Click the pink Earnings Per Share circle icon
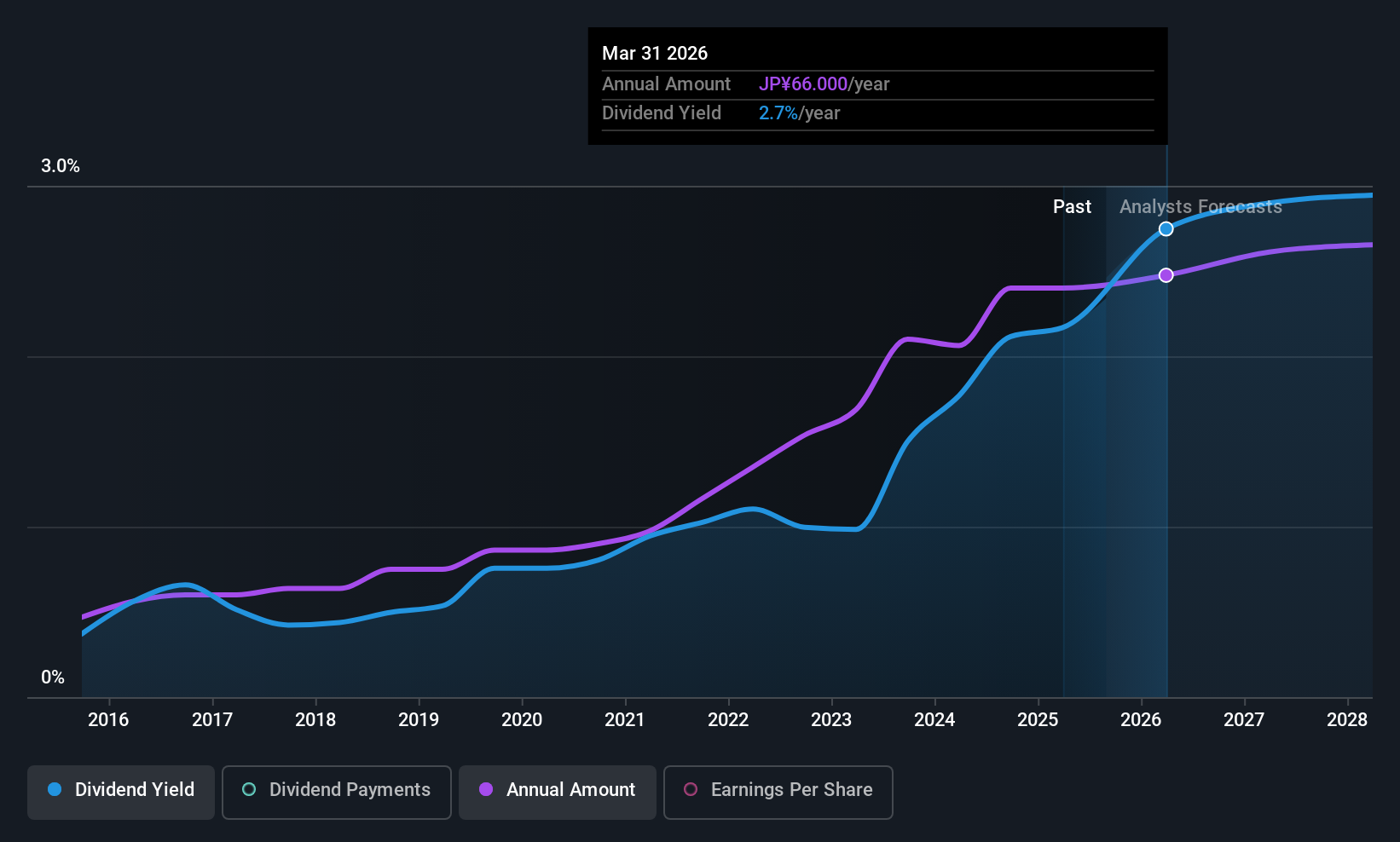Viewport: 1400px width, 842px height. point(691,789)
